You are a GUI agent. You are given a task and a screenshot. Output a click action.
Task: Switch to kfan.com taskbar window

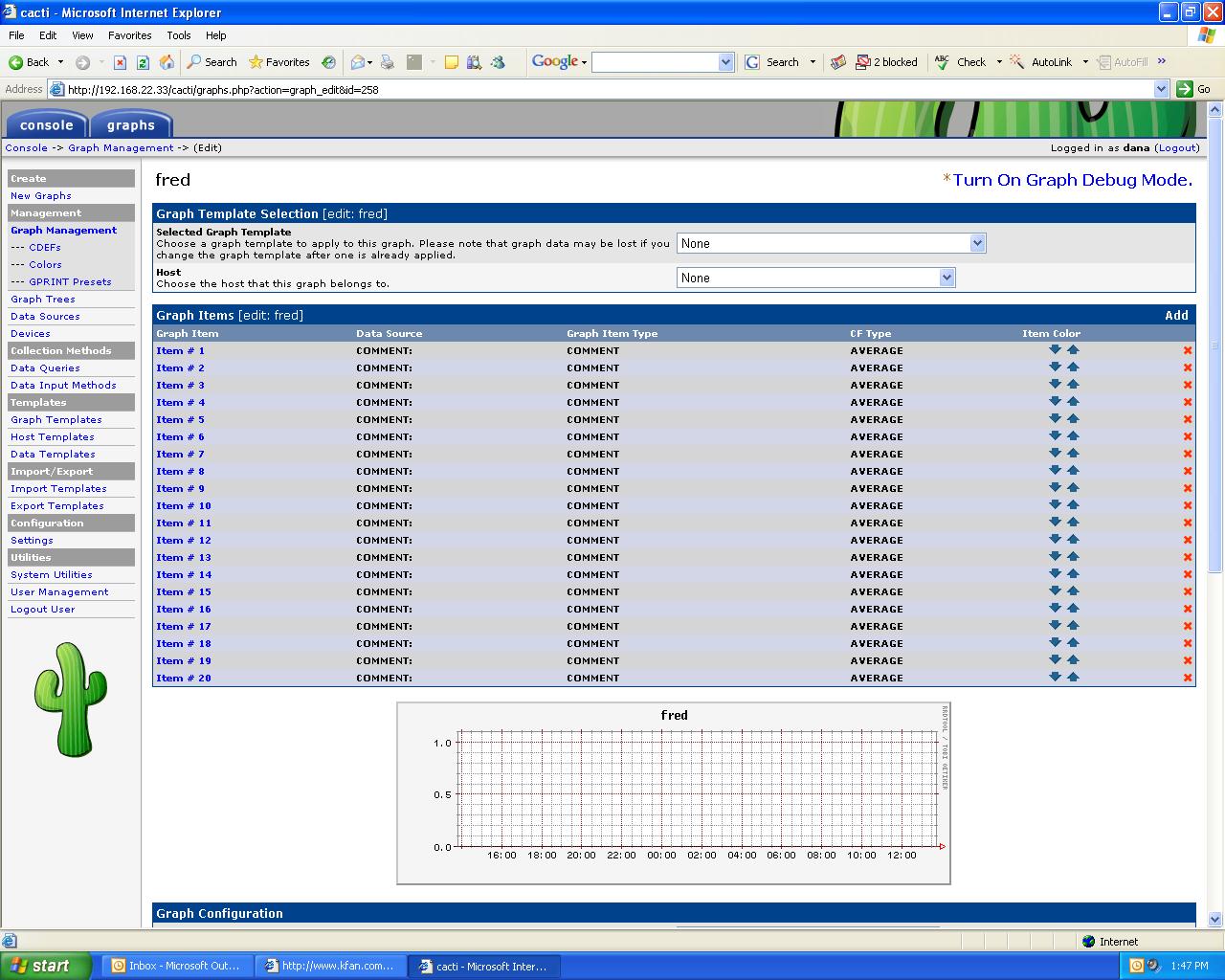tap(330, 966)
